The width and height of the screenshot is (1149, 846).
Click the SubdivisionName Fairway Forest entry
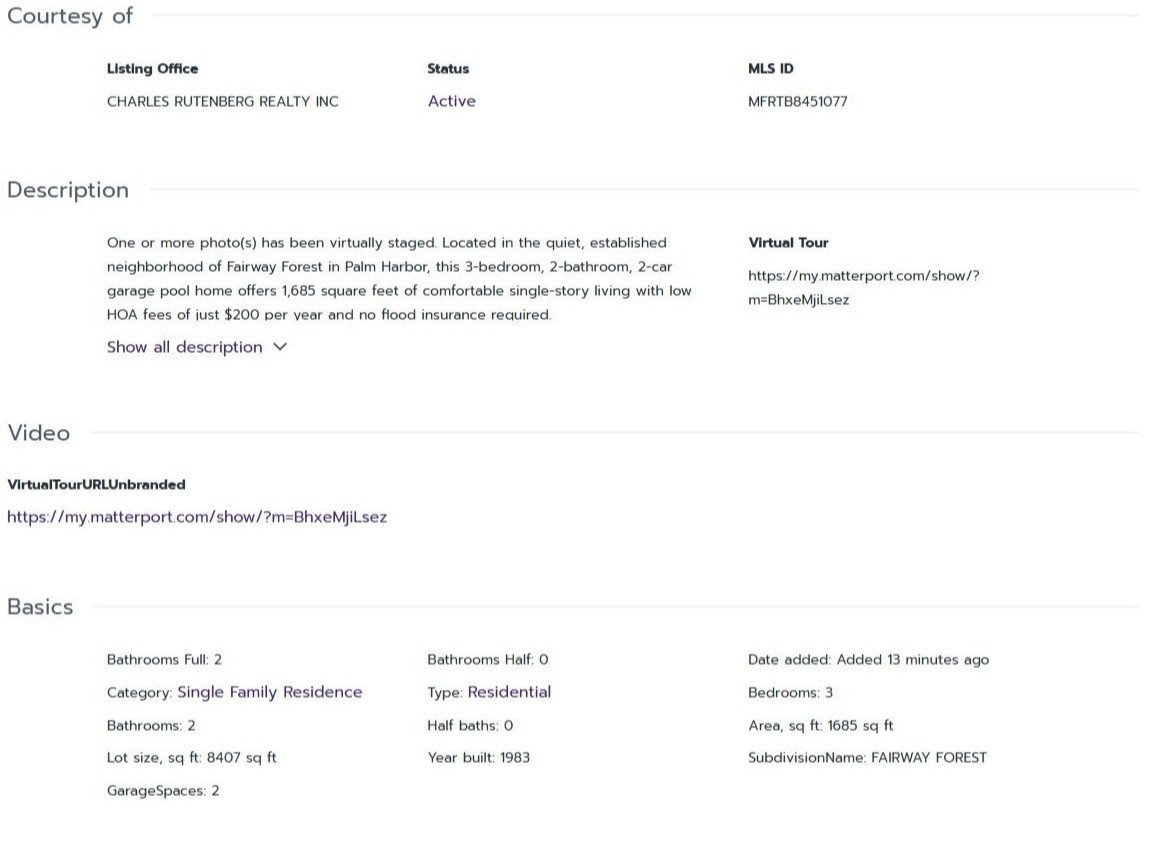coord(867,758)
